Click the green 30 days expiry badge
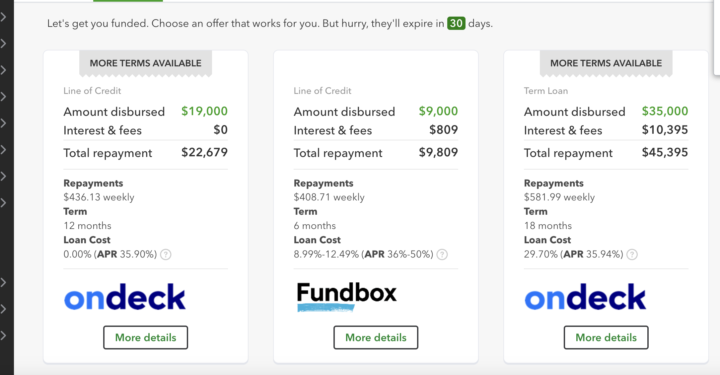 456,23
